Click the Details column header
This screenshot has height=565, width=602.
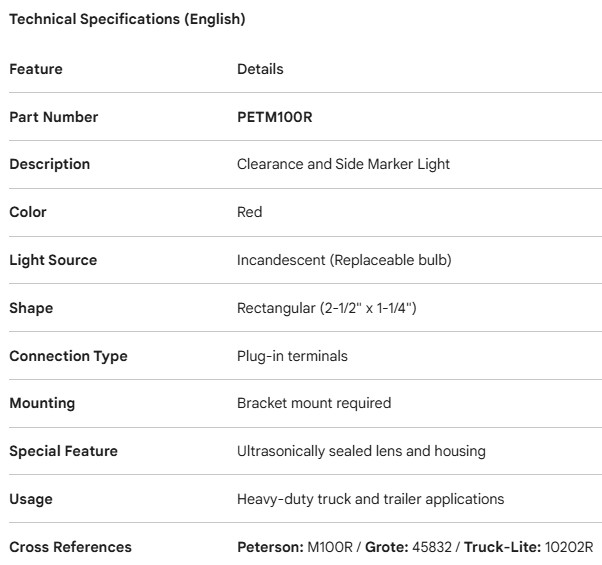(260, 69)
